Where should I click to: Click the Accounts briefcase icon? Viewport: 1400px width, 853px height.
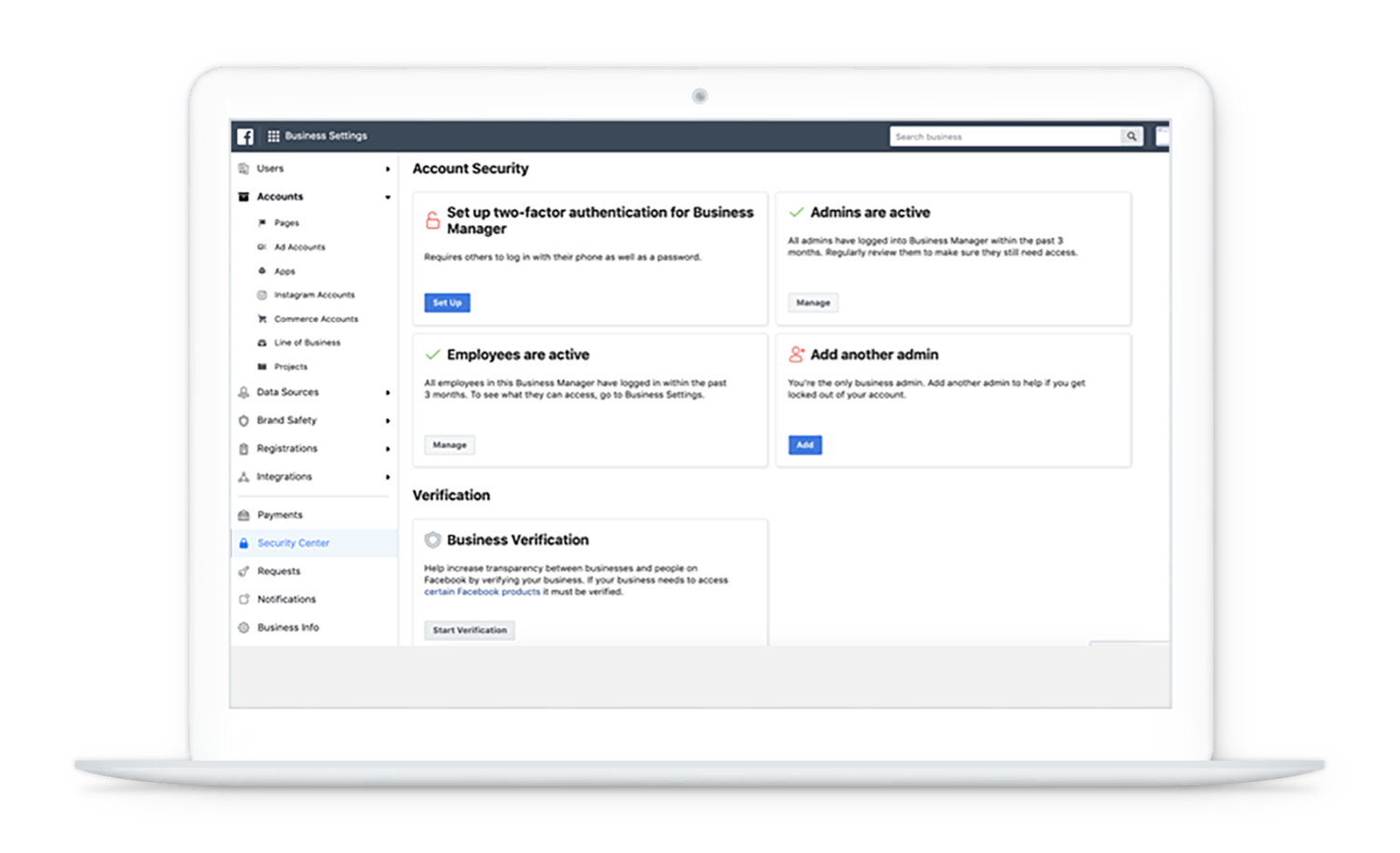244,197
